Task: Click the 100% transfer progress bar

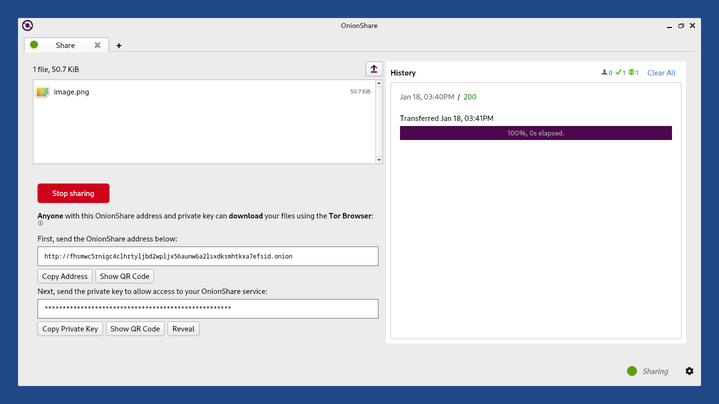Action: [536, 133]
